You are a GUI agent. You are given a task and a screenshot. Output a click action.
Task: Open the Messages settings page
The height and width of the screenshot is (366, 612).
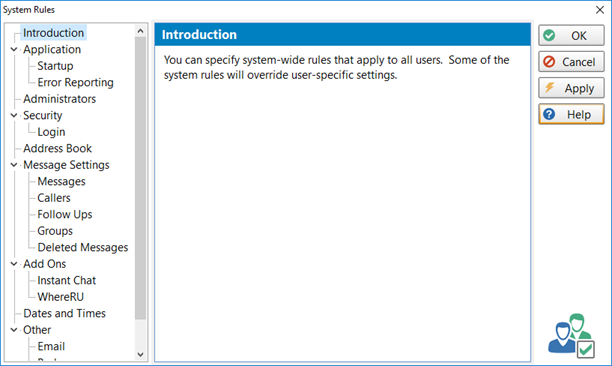click(61, 181)
